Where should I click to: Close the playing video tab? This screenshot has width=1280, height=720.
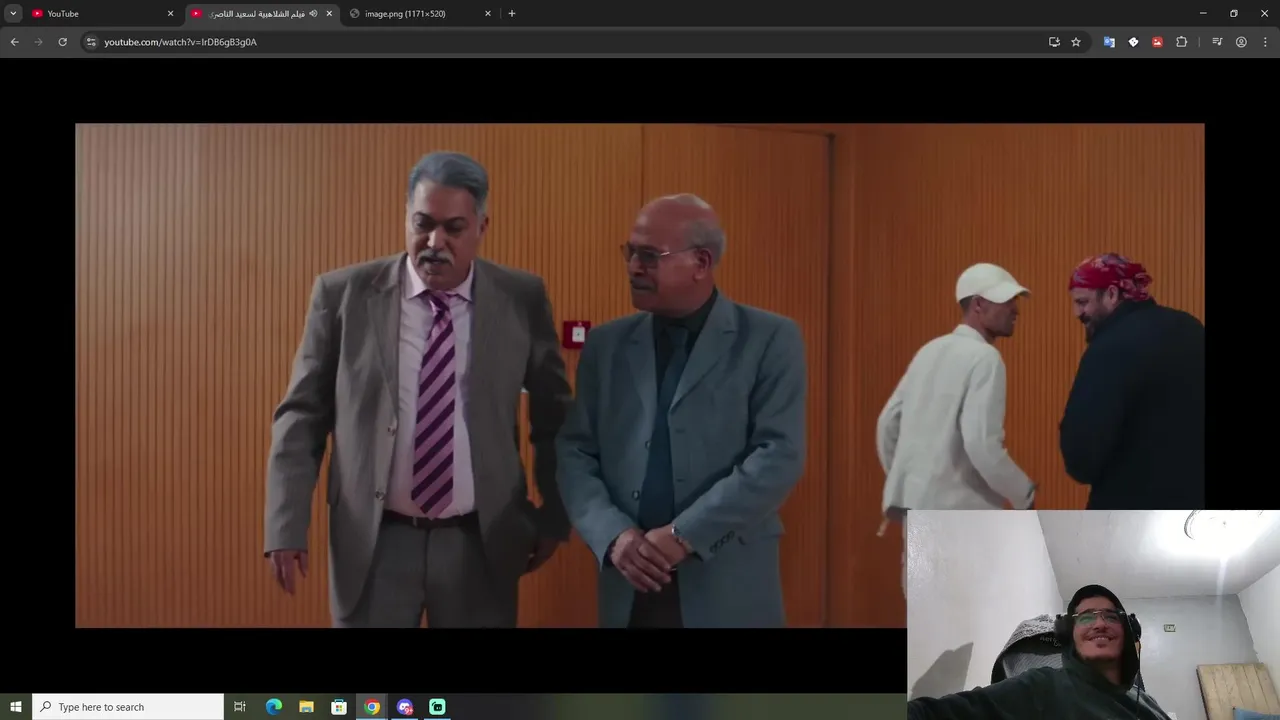pos(329,13)
